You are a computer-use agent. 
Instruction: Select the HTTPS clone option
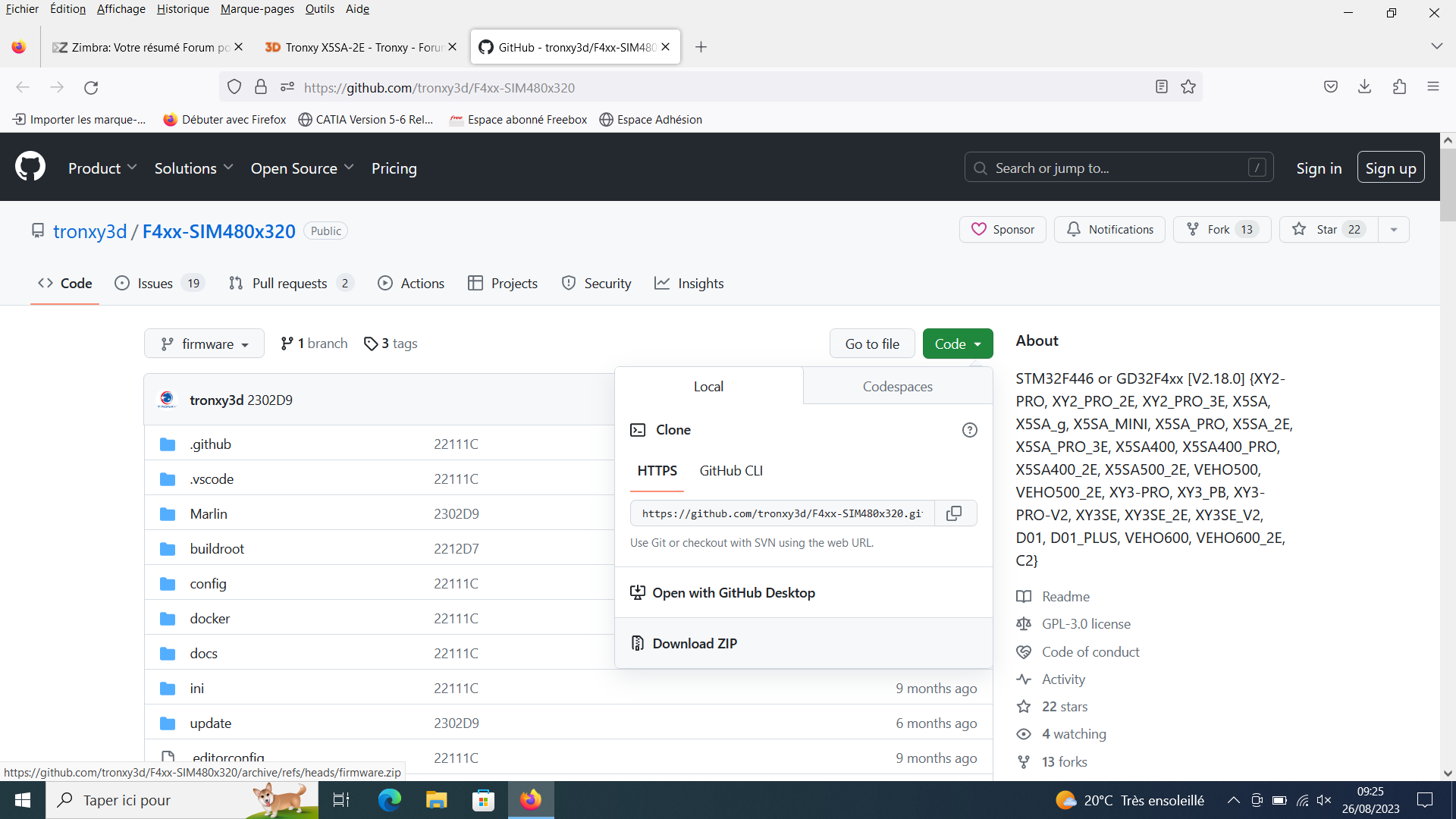(657, 471)
